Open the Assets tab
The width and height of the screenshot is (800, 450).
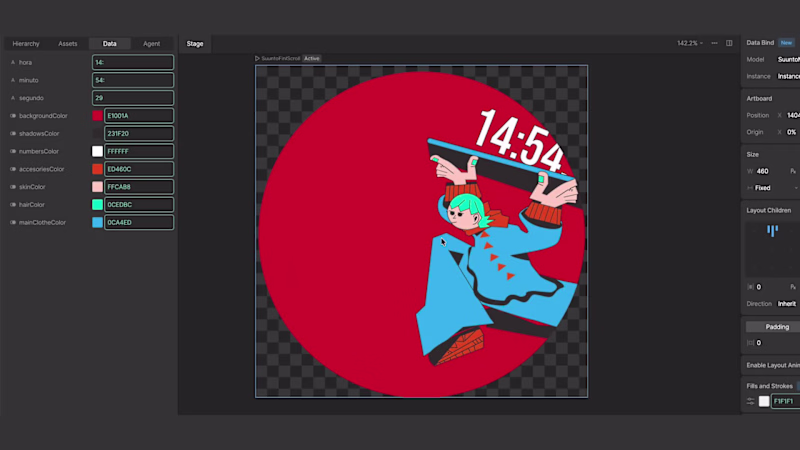coord(67,44)
